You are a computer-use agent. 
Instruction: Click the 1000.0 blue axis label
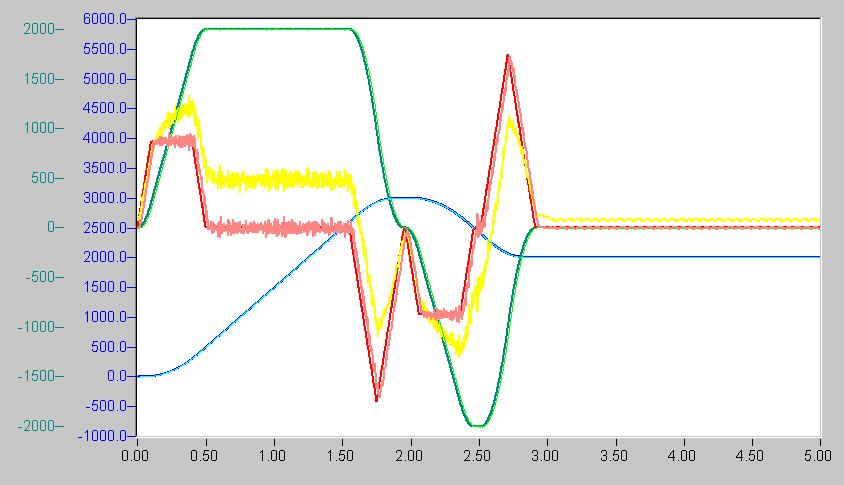pos(104,317)
